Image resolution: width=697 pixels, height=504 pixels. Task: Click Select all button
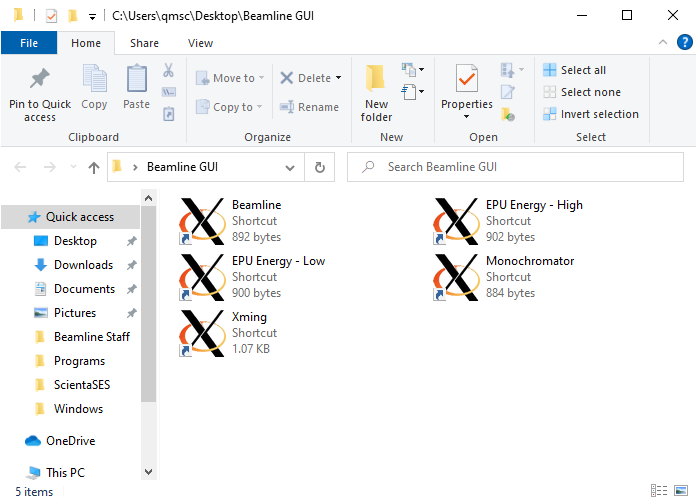pyautogui.click(x=574, y=70)
